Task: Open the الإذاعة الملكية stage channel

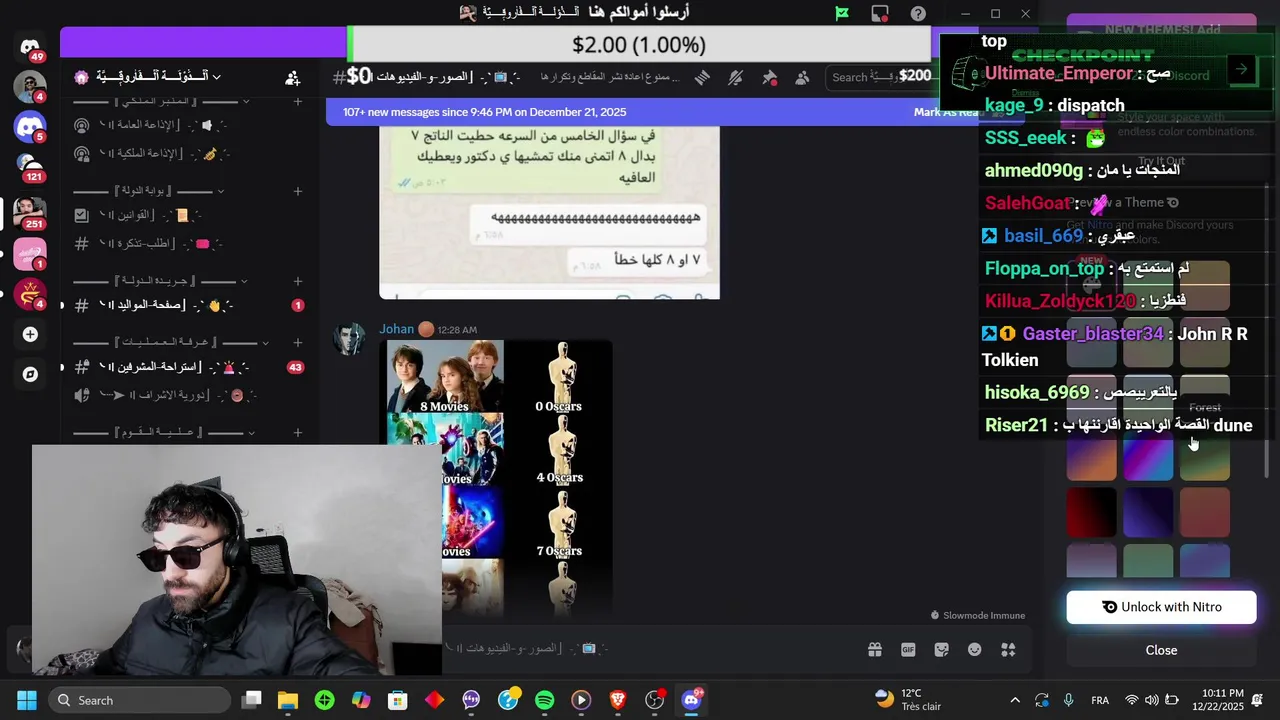Action: point(189,154)
